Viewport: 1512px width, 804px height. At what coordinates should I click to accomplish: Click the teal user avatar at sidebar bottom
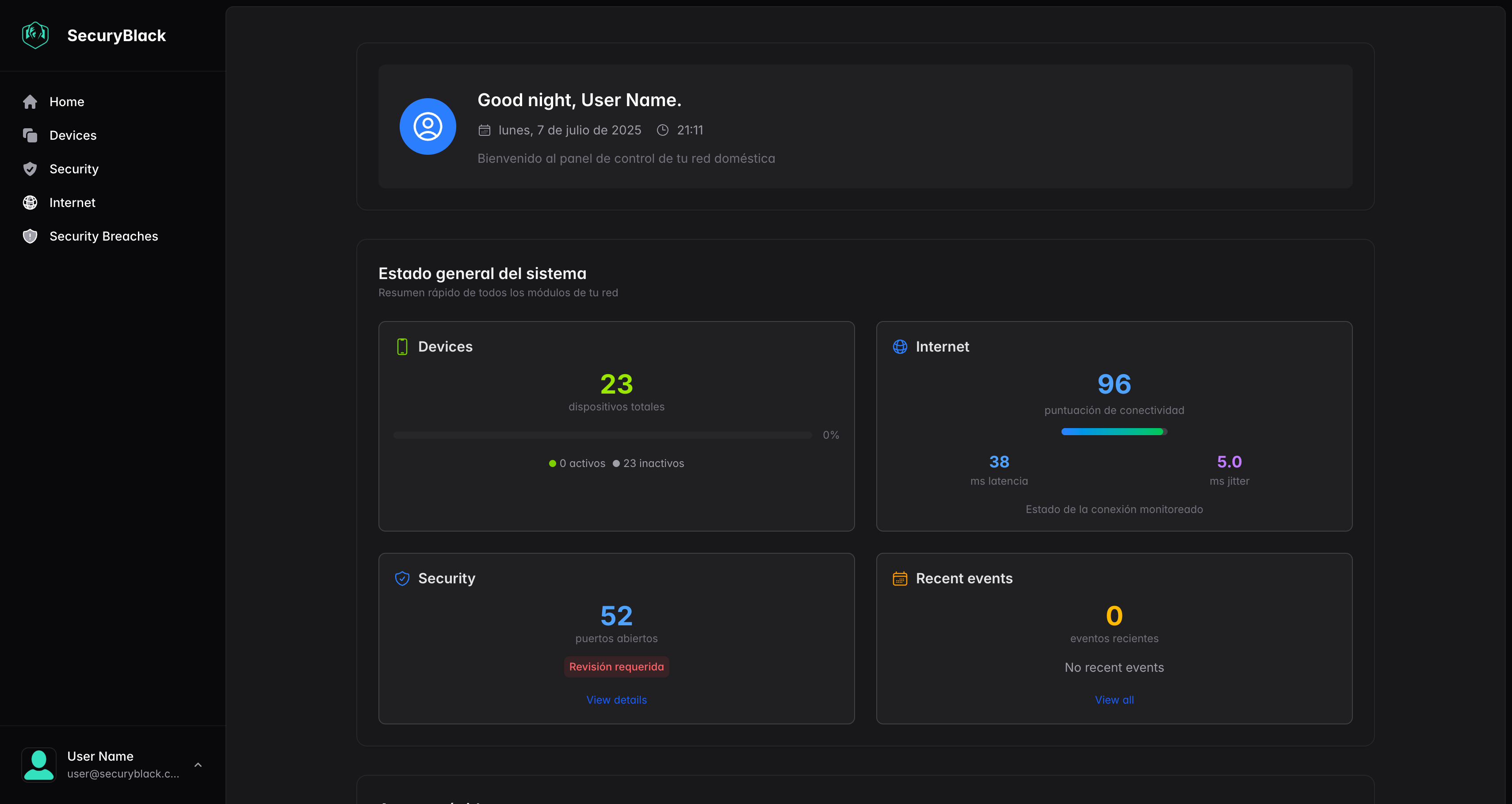pos(39,765)
